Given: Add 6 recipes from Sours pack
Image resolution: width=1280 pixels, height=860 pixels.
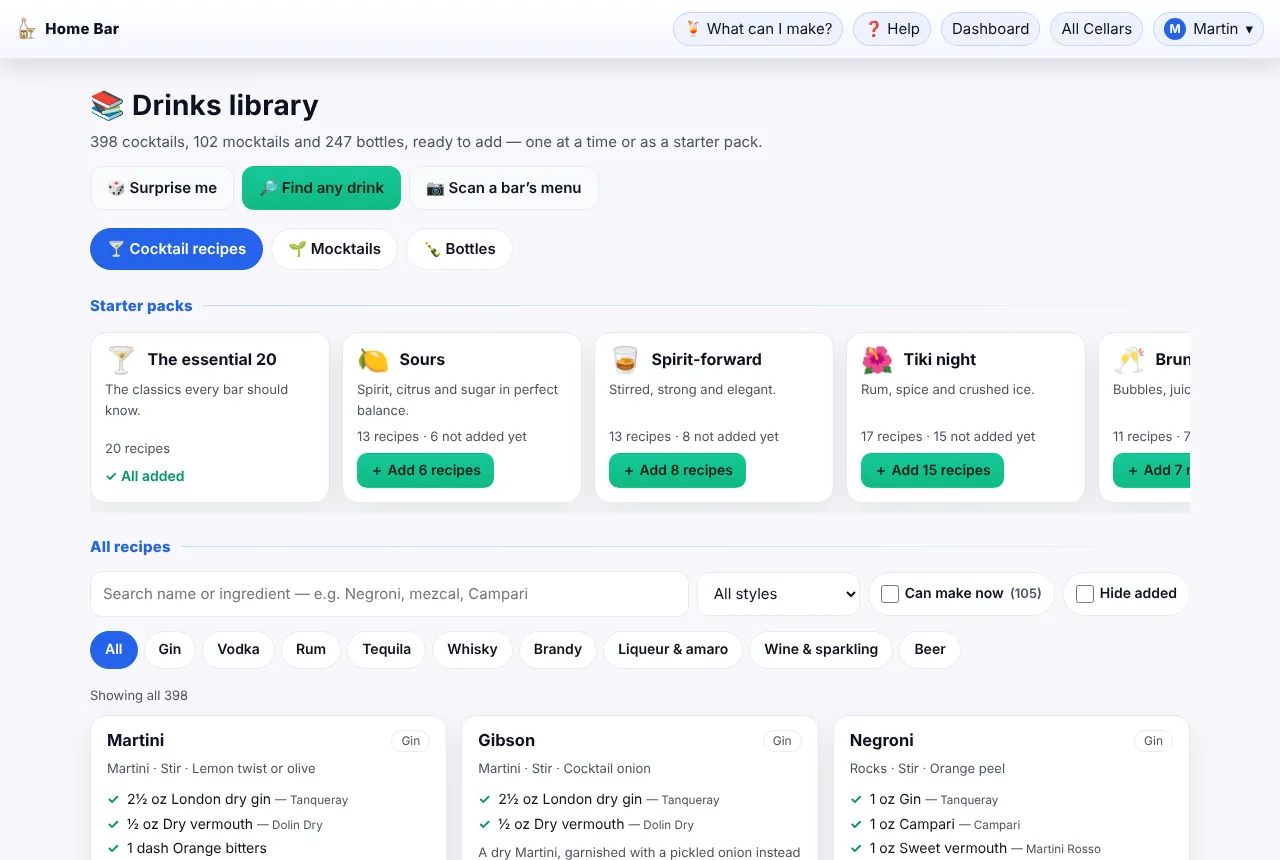Looking at the screenshot, I should 426,470.
